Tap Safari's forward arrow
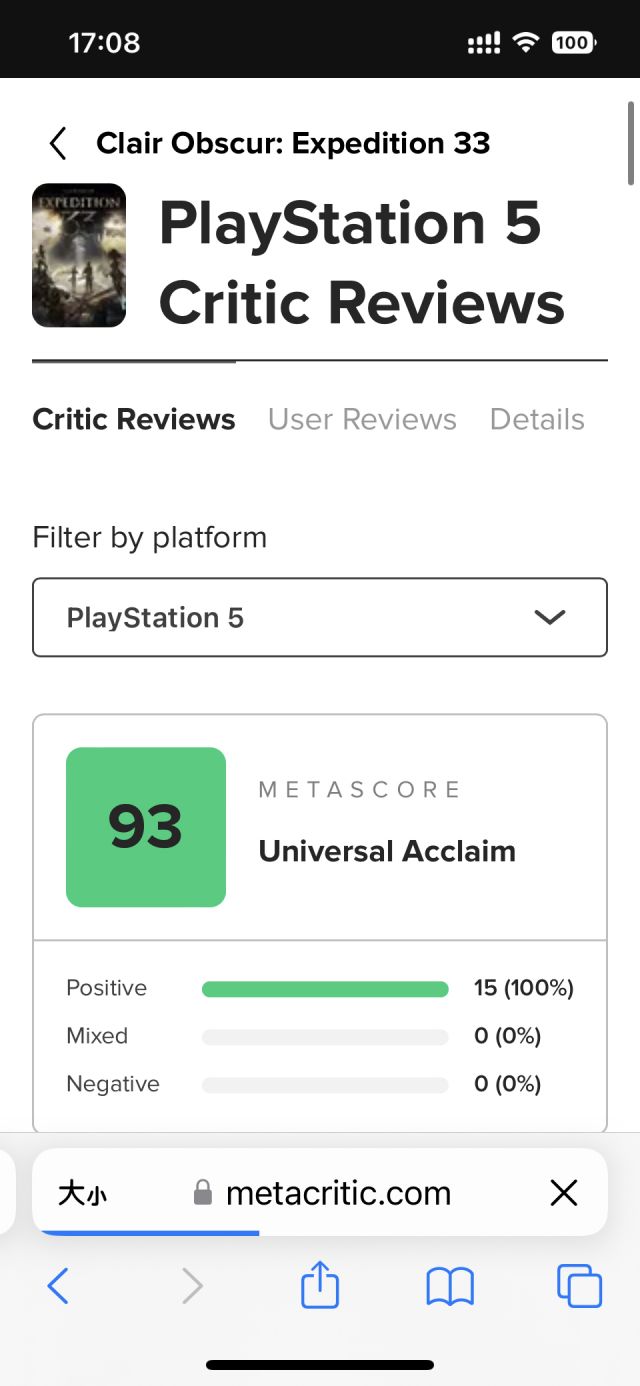The width and height of the screenshot is (640, 1386). [x=192, y=1286]
